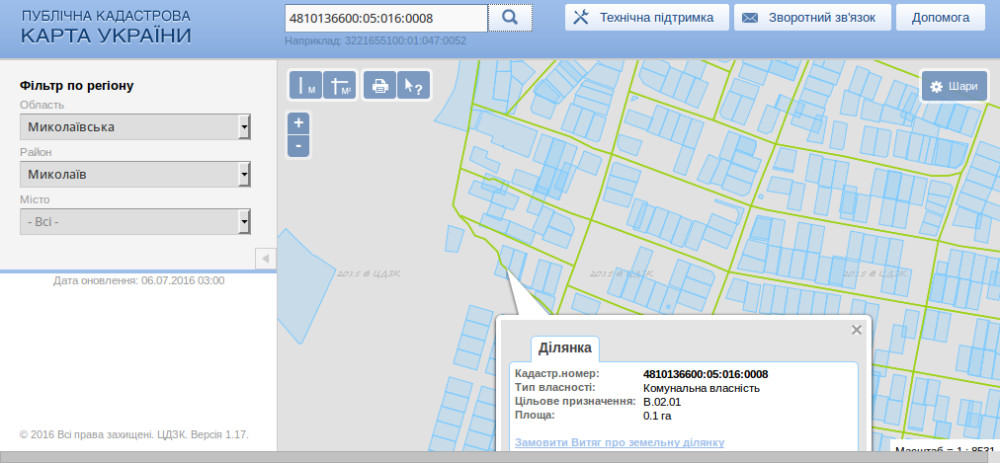
Task: Click Технічна підтримка button
Action: click(x=646, y=18)
